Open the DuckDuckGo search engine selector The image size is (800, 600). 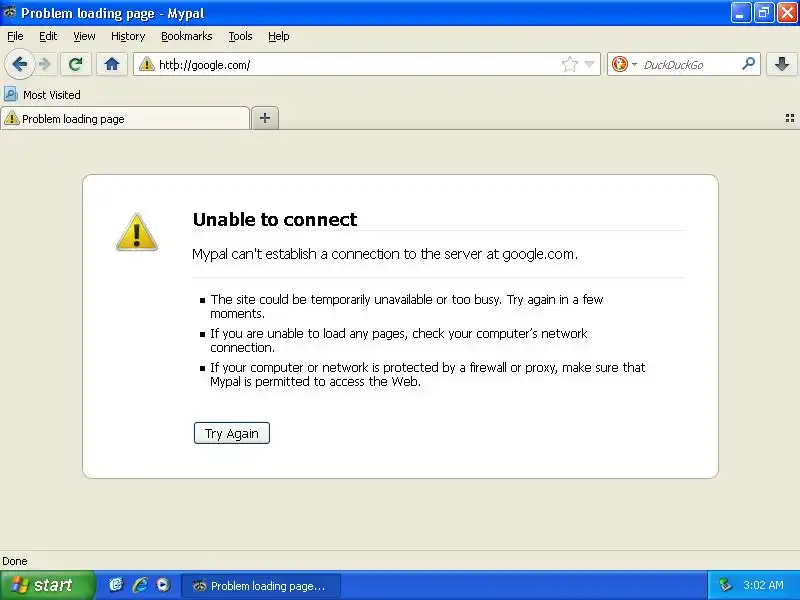tap(624, 64)
